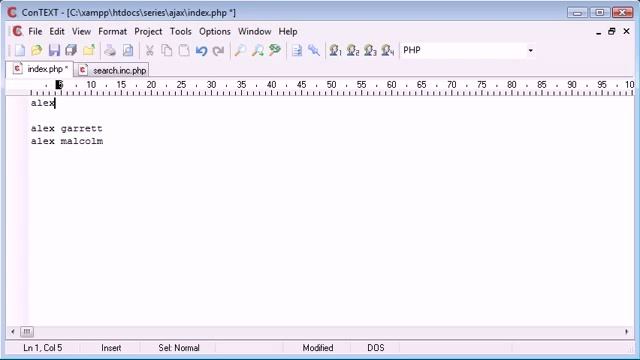This screenshot has height=360, width=640.
Task: Click the 'DOS' status bar entry
Action: click(376, 348)
